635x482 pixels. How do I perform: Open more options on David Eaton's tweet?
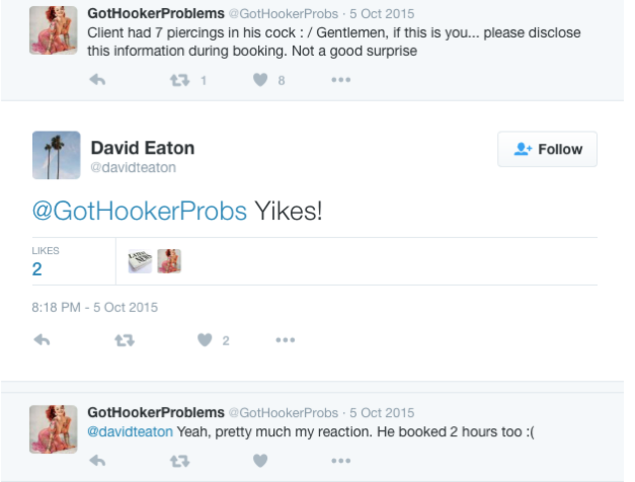pos(286,340)
